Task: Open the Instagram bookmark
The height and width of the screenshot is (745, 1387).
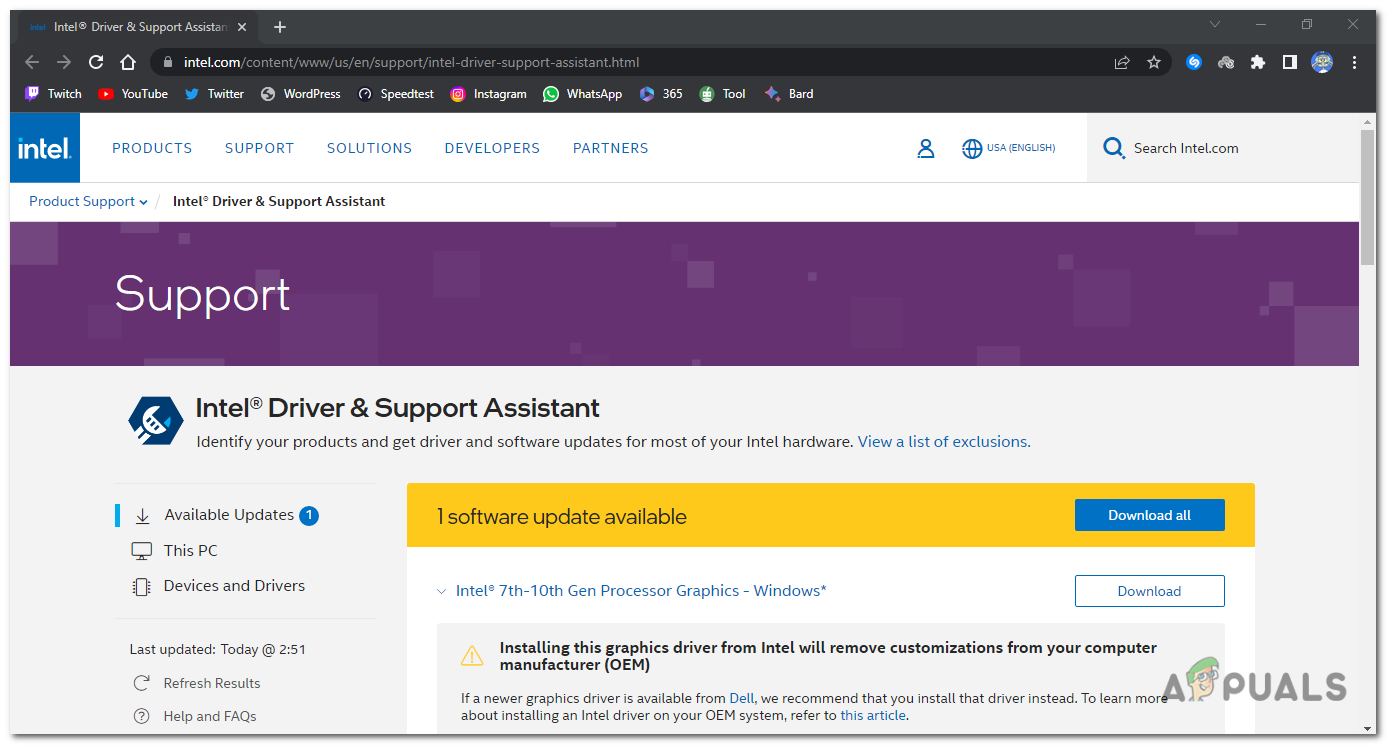Action: [488, 94]
